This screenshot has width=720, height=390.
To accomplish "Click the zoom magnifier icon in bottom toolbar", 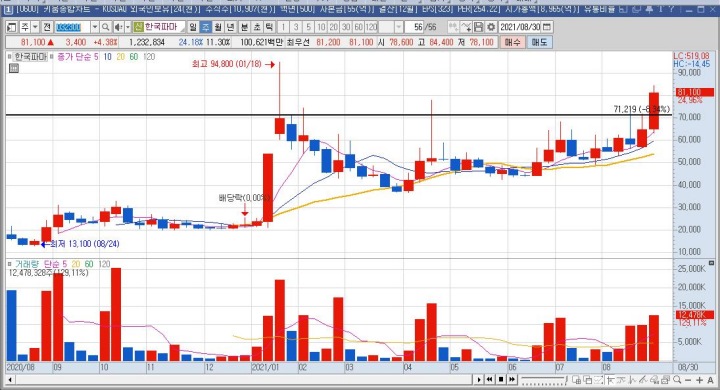I will [x=677, y=379].
